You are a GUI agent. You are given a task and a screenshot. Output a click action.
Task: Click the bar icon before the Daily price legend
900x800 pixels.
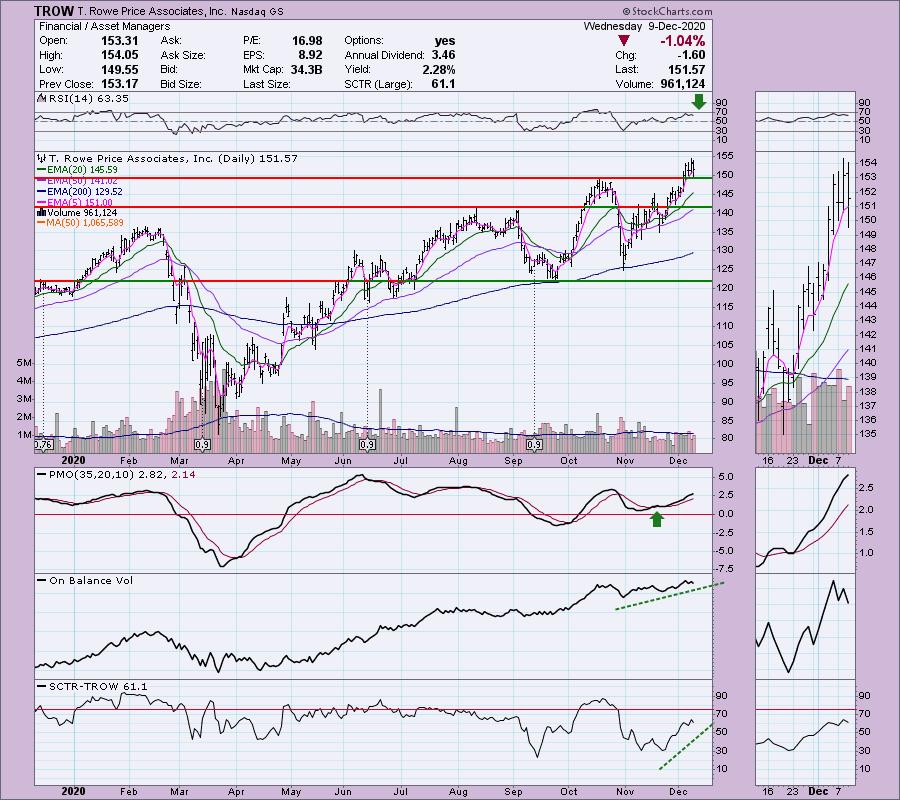click(41, 158)
